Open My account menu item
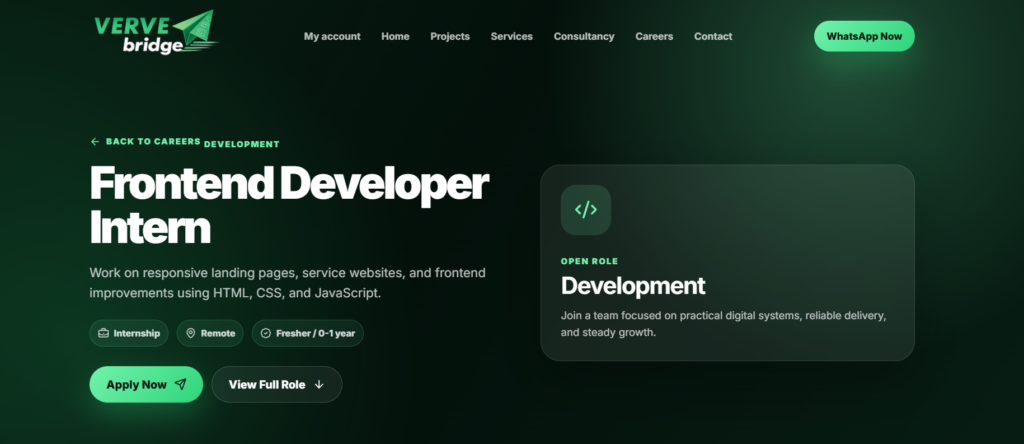This screenshot has width=1024, height=444. click(332, 37)
